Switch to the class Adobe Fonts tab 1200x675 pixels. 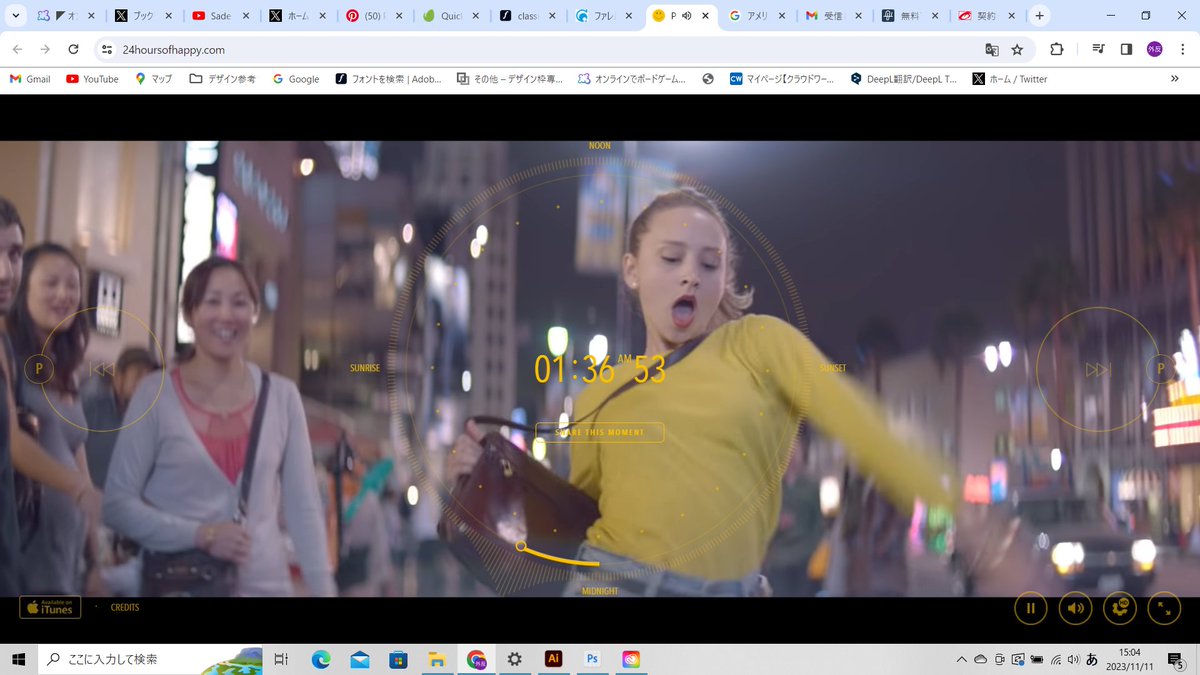(x=528, y=16)
